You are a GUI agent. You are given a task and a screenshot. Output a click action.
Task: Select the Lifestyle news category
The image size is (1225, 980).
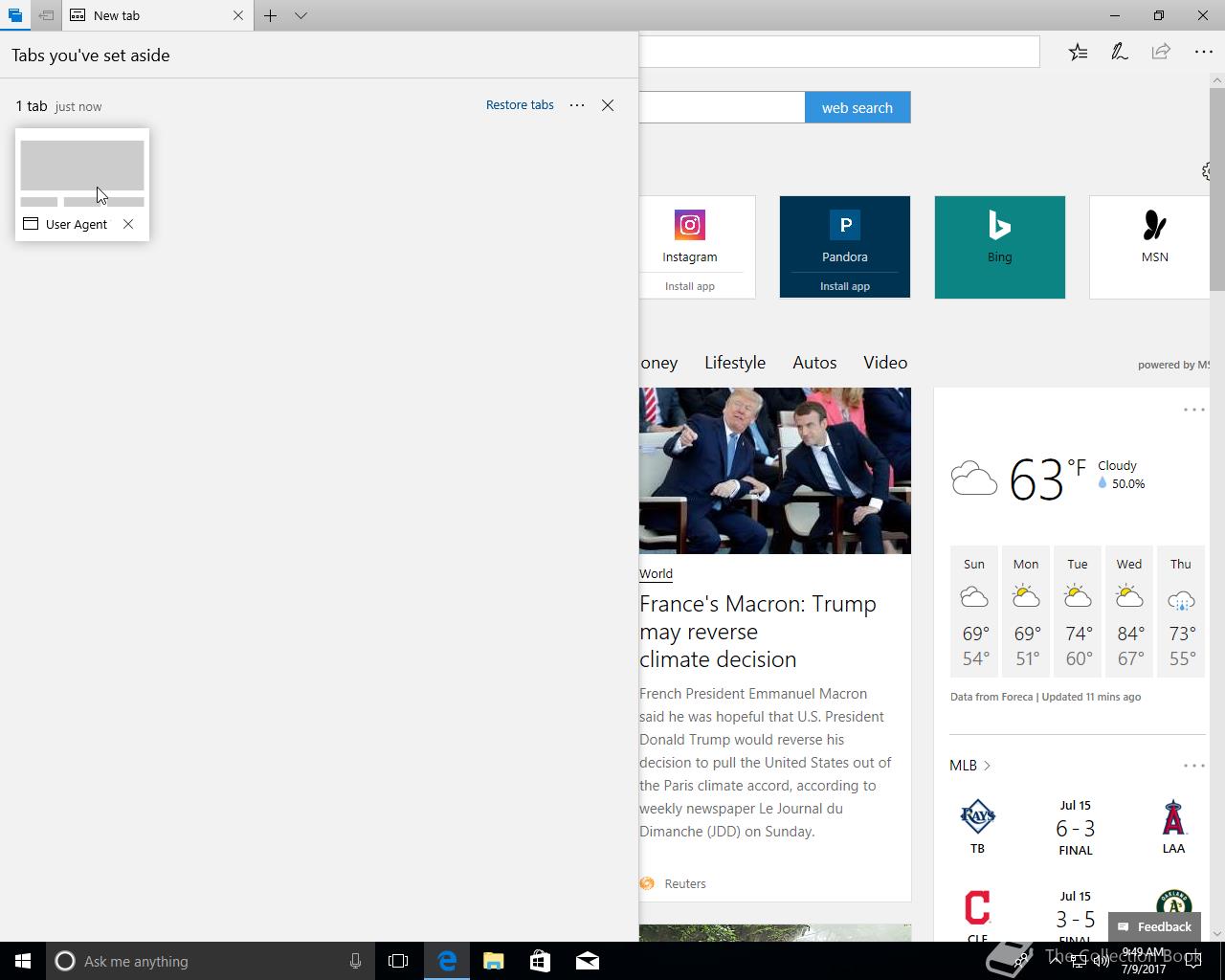[x=735, y=363]
